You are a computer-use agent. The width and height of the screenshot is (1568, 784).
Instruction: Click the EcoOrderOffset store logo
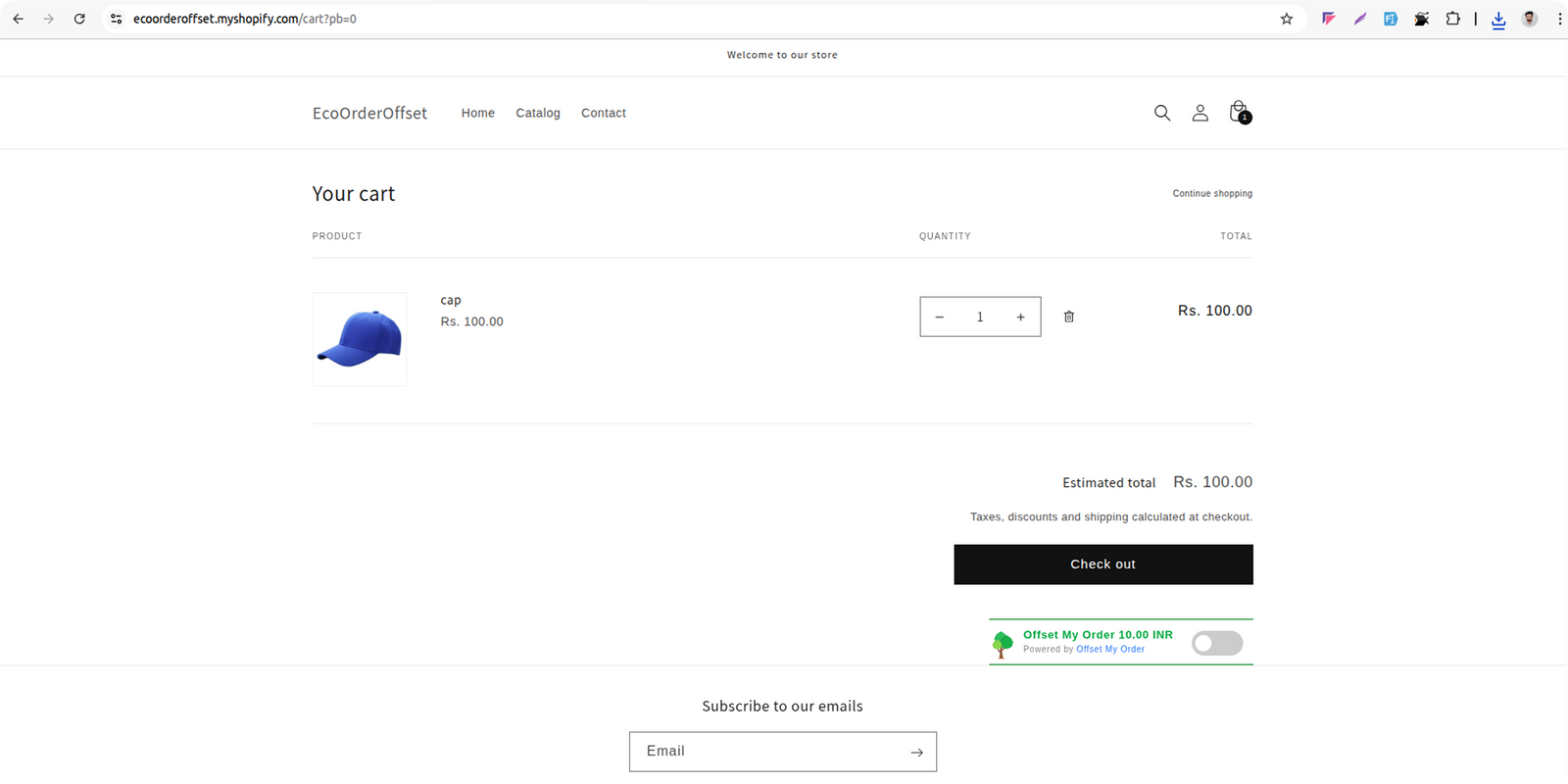click(x=369, y=114)
